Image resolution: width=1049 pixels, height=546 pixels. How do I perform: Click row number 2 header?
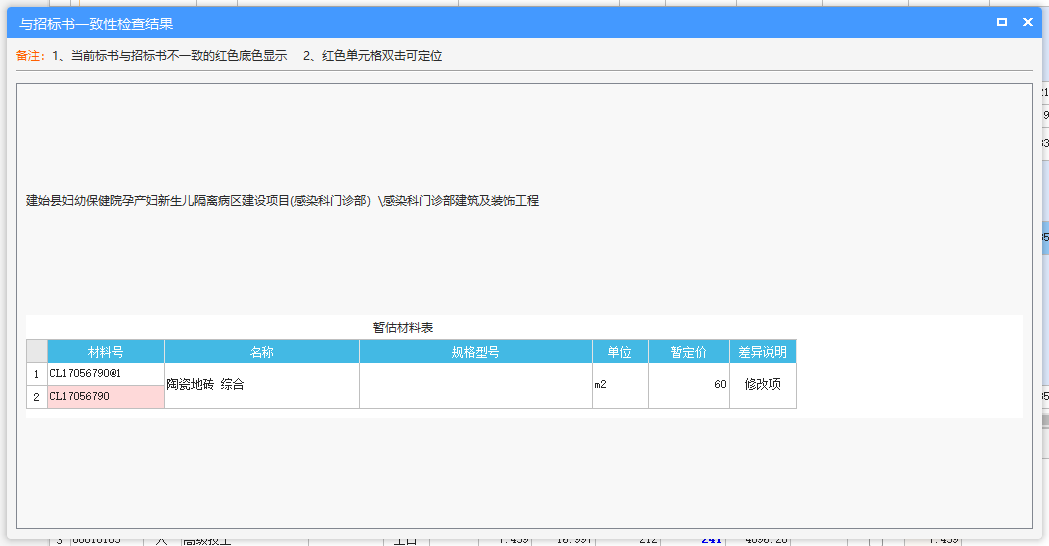tap(37, 397)
